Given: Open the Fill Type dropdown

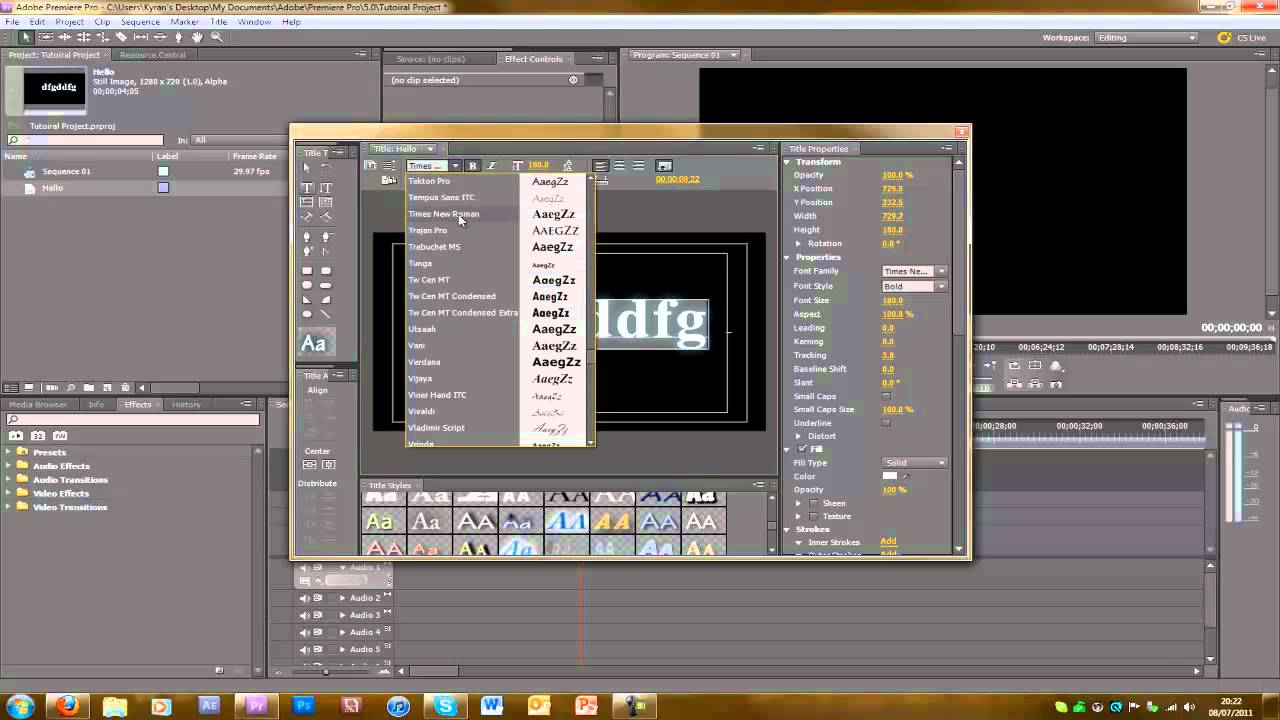Looking at the screenshot, I should [x=914, y=463].
